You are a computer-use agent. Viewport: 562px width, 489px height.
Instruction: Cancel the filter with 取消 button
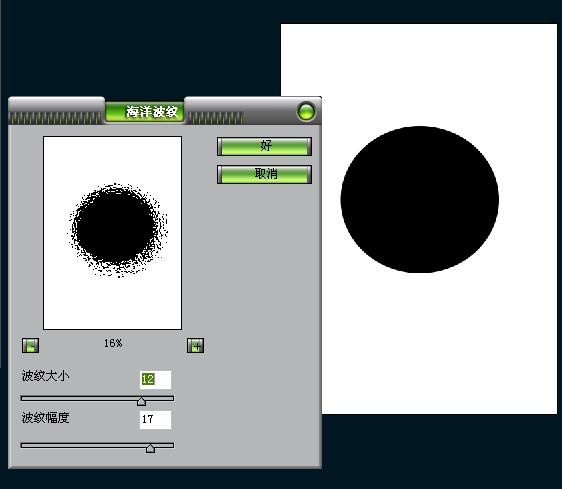coord(265,174)
